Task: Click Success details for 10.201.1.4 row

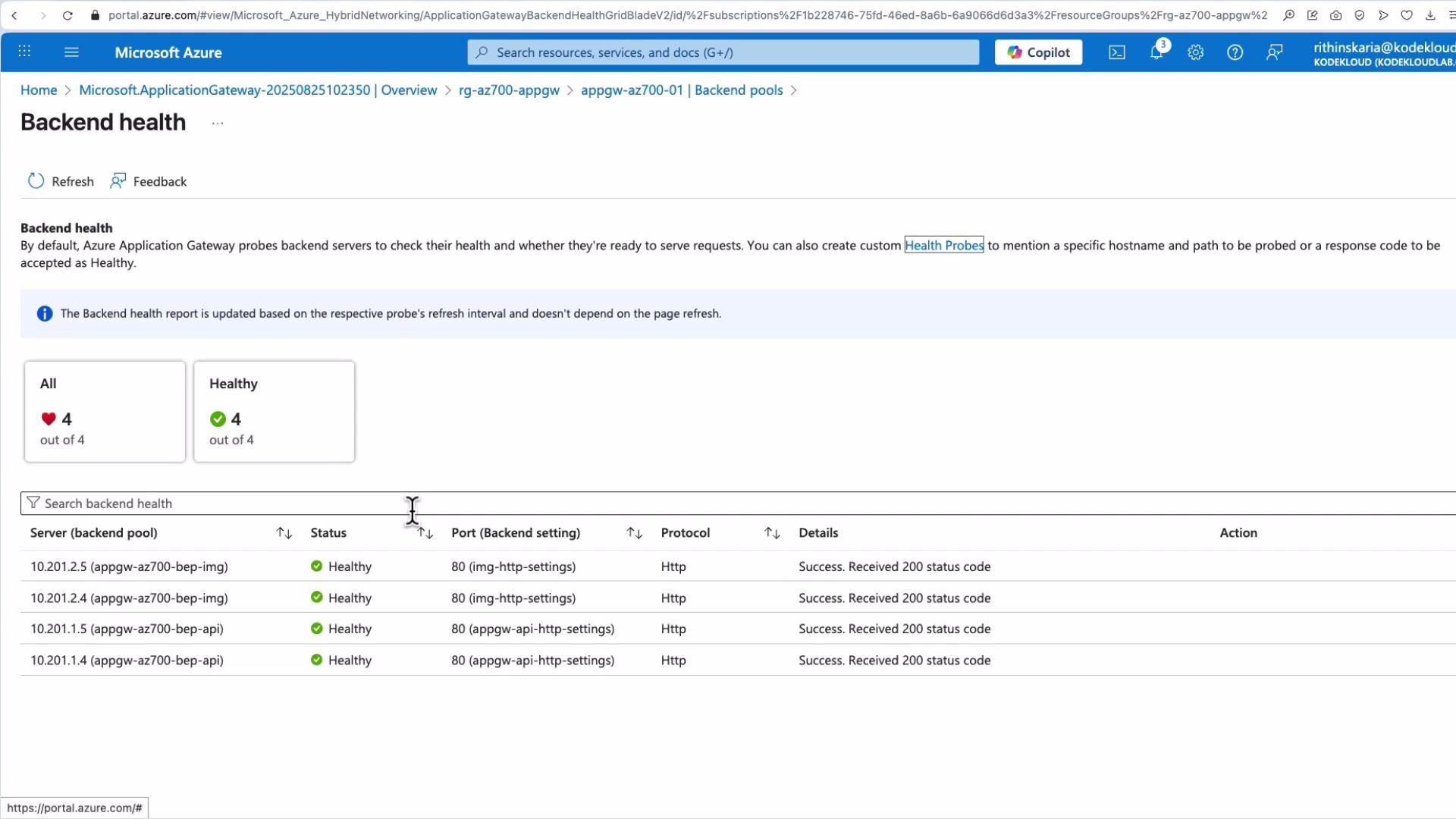Action: [895, 660]
